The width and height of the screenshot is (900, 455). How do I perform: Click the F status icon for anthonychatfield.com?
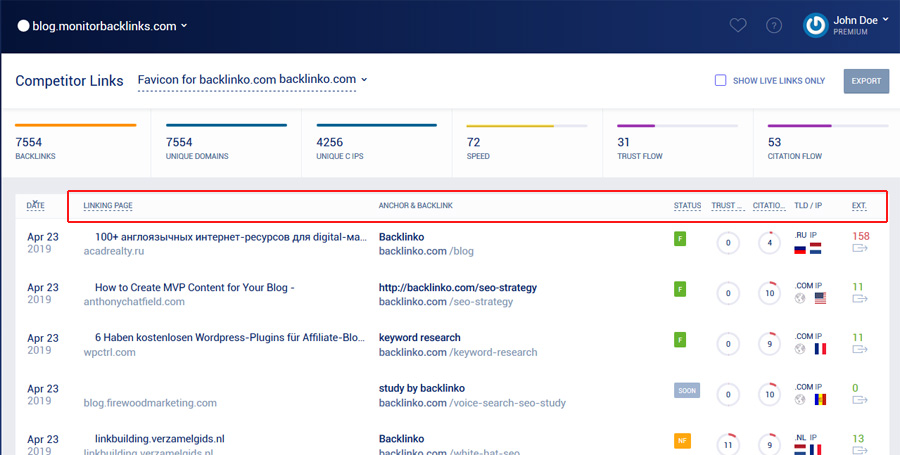coord(680,289)
